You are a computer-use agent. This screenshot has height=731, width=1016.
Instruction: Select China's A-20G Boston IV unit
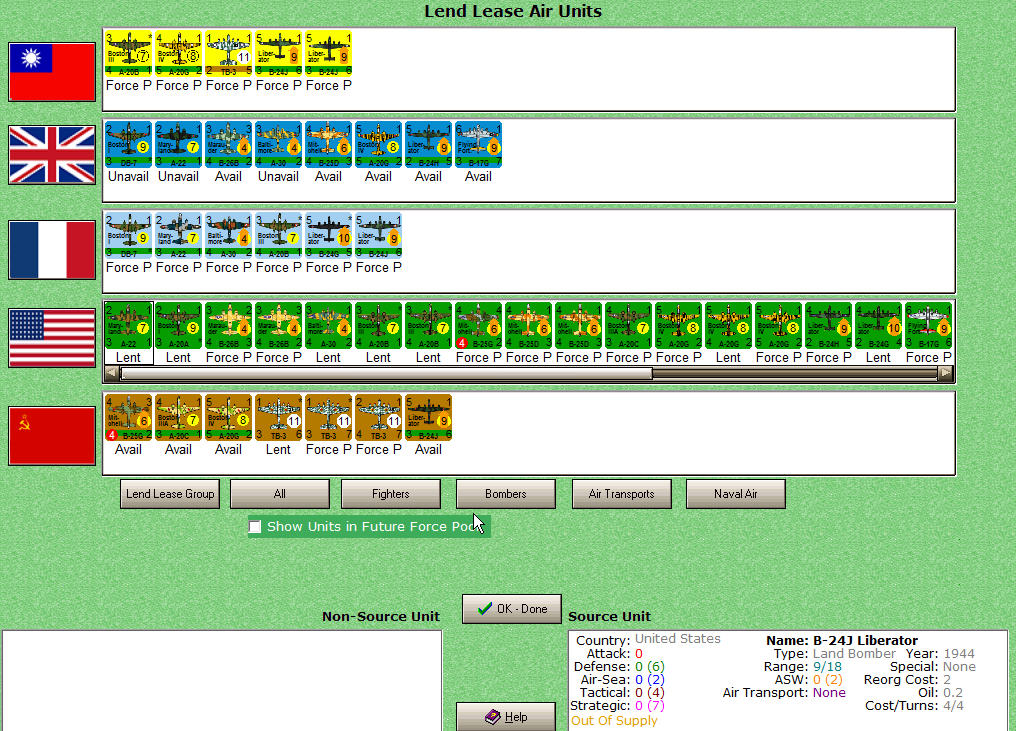[178, 54]
